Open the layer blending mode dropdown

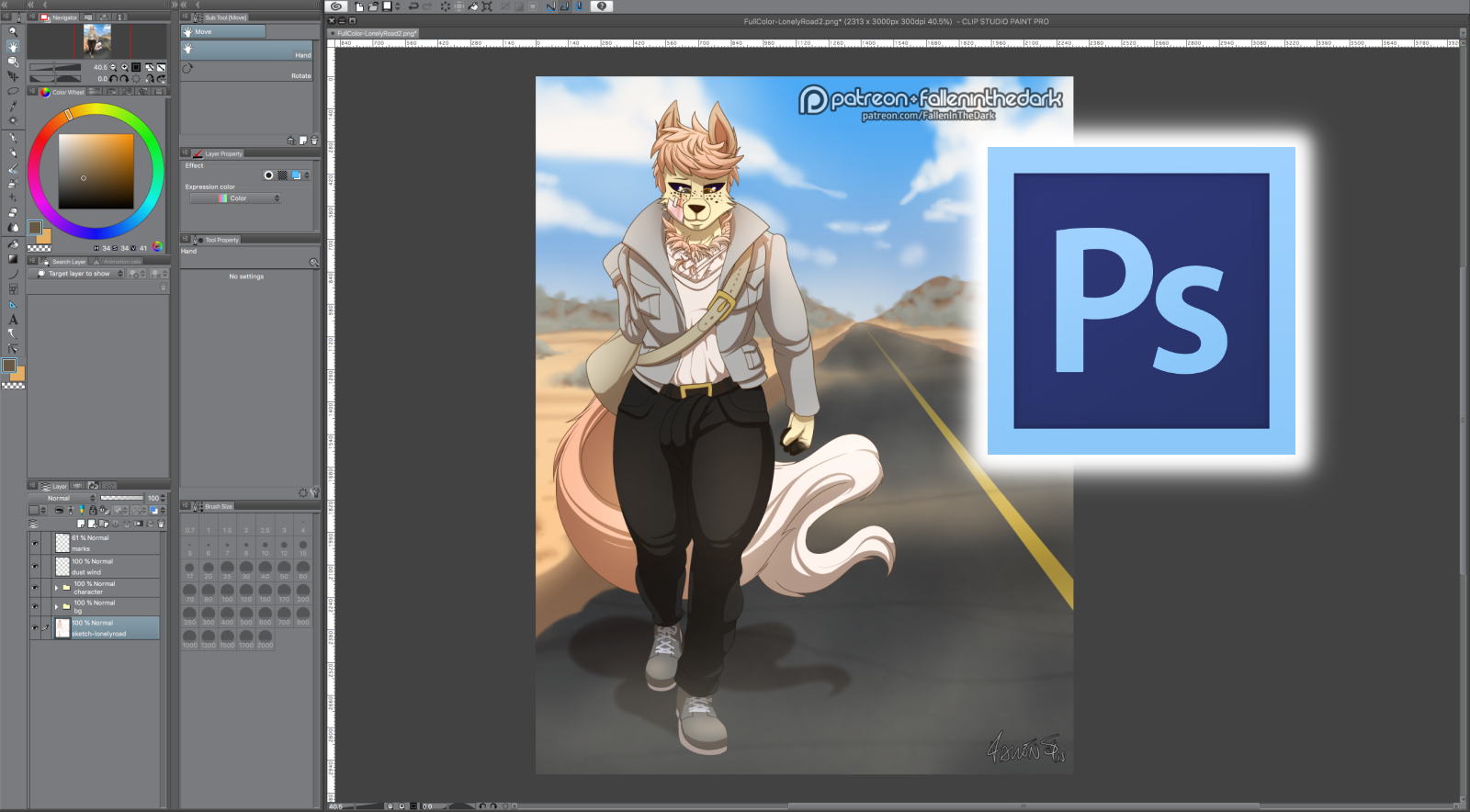pyautogui.click(x=62, y=498)
